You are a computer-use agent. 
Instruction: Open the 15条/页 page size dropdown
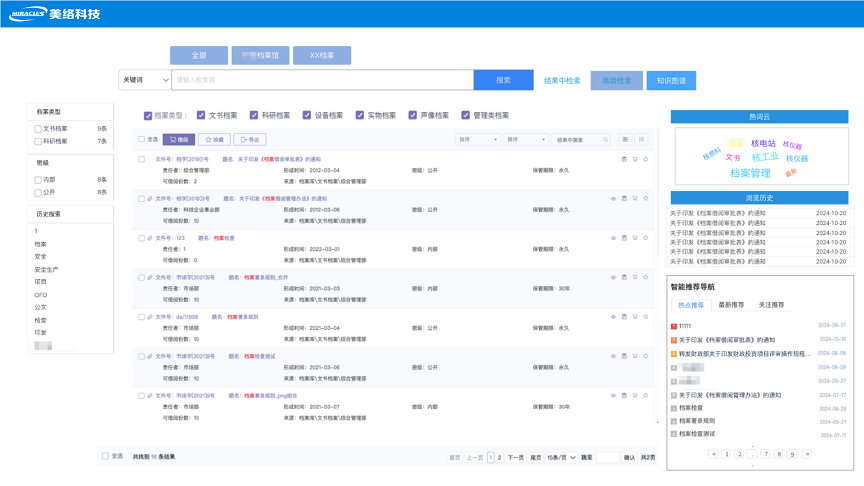(x=561, y=457)
